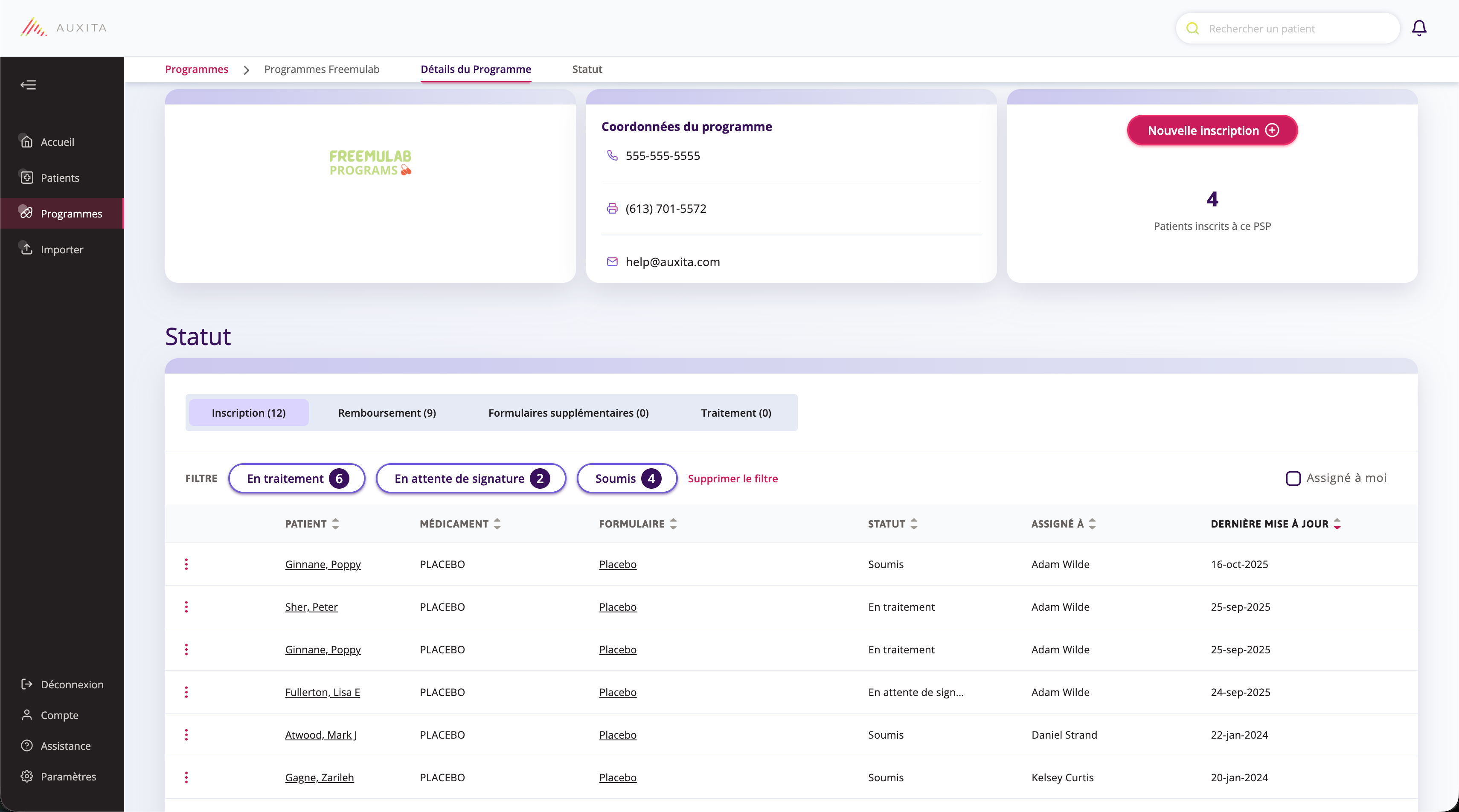
Task: Sort table by Statut column
Action: click(913, 524)
